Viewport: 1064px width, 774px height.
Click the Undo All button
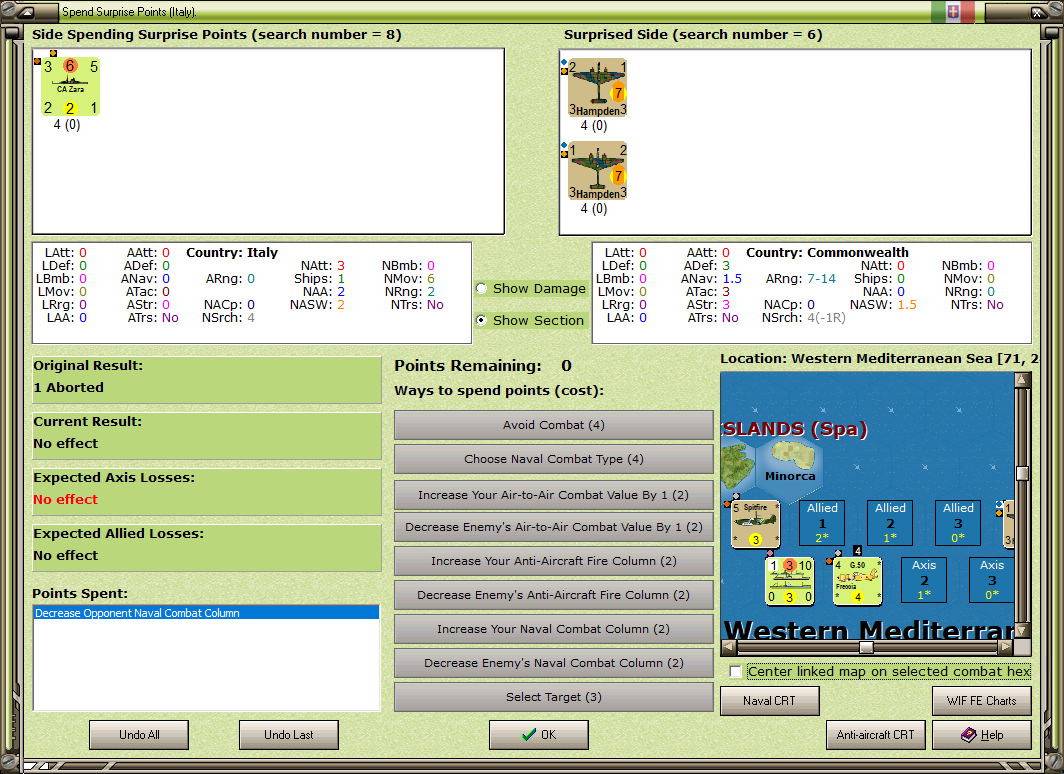(139, 735)
